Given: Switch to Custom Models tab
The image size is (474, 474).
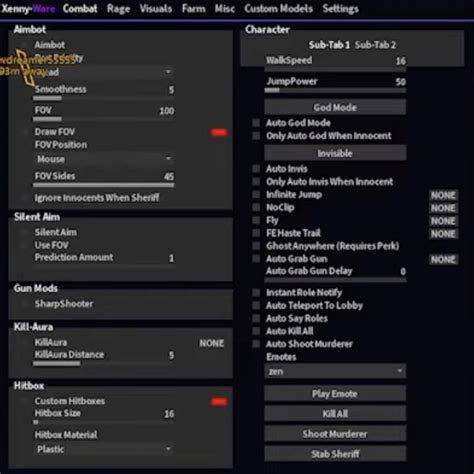Looking at the screenshot, I should [x=278, y=8].
